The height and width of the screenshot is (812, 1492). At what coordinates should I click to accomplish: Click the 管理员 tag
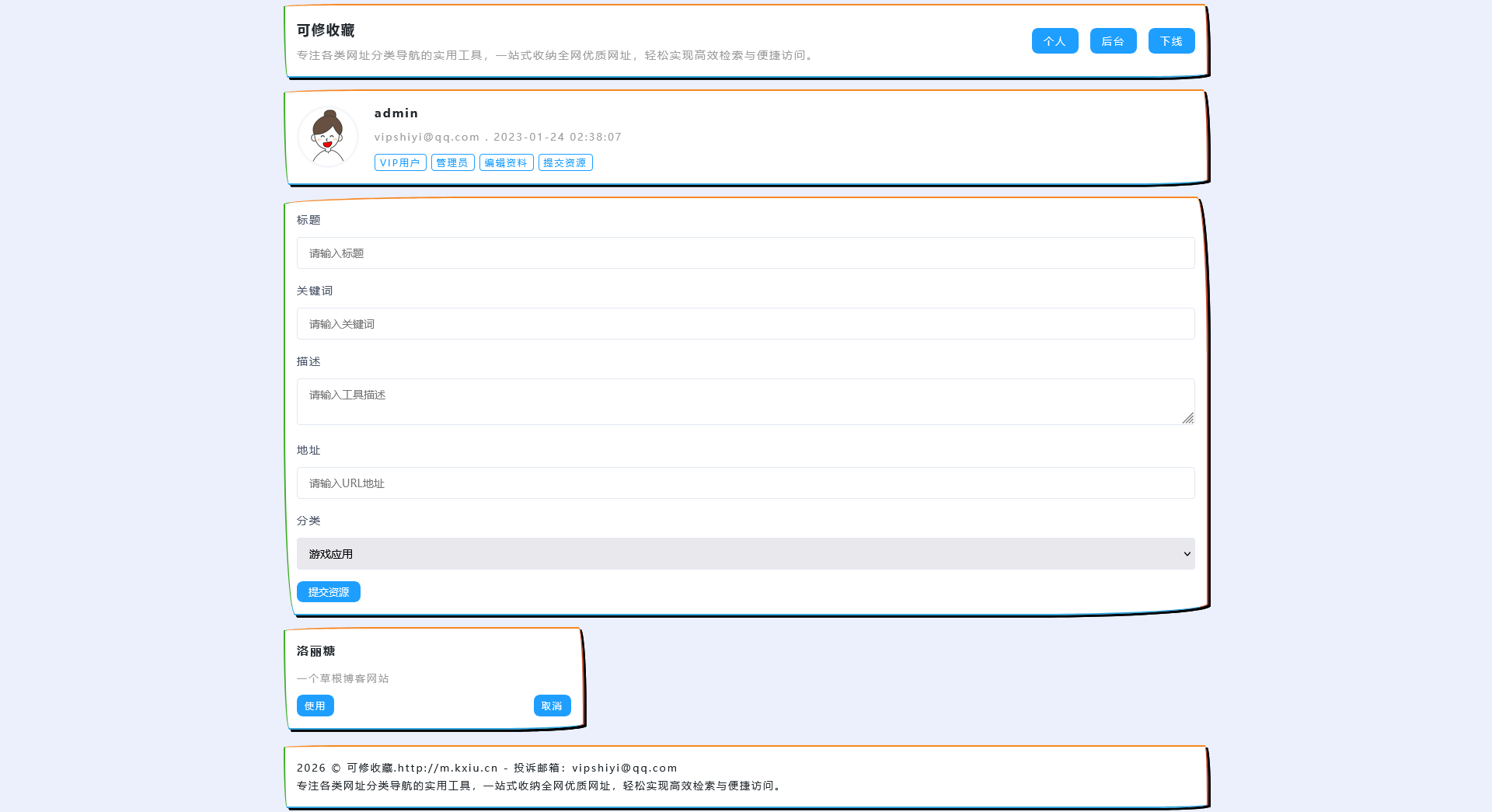(x=452, y=162)
